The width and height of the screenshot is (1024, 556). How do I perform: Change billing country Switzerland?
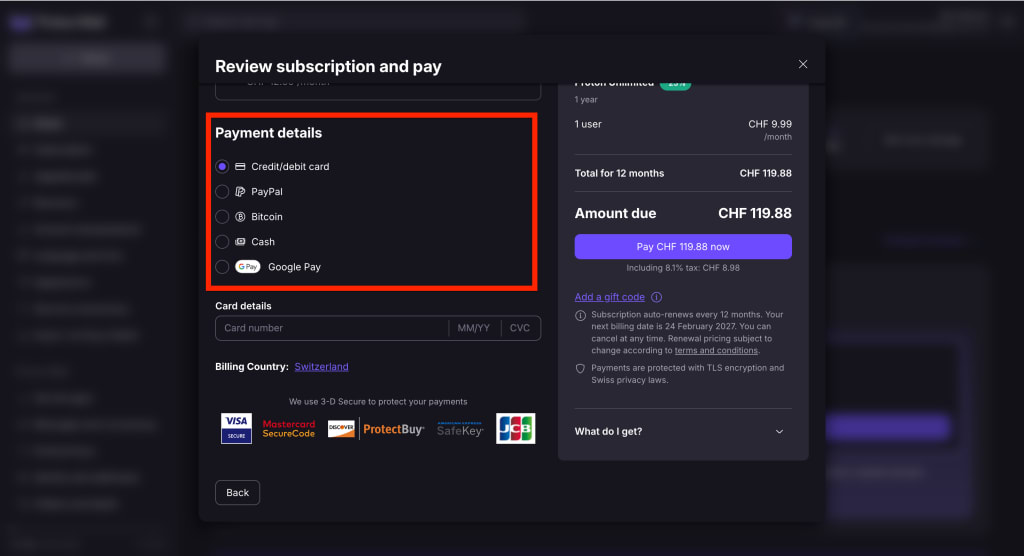tap(321, 367)
